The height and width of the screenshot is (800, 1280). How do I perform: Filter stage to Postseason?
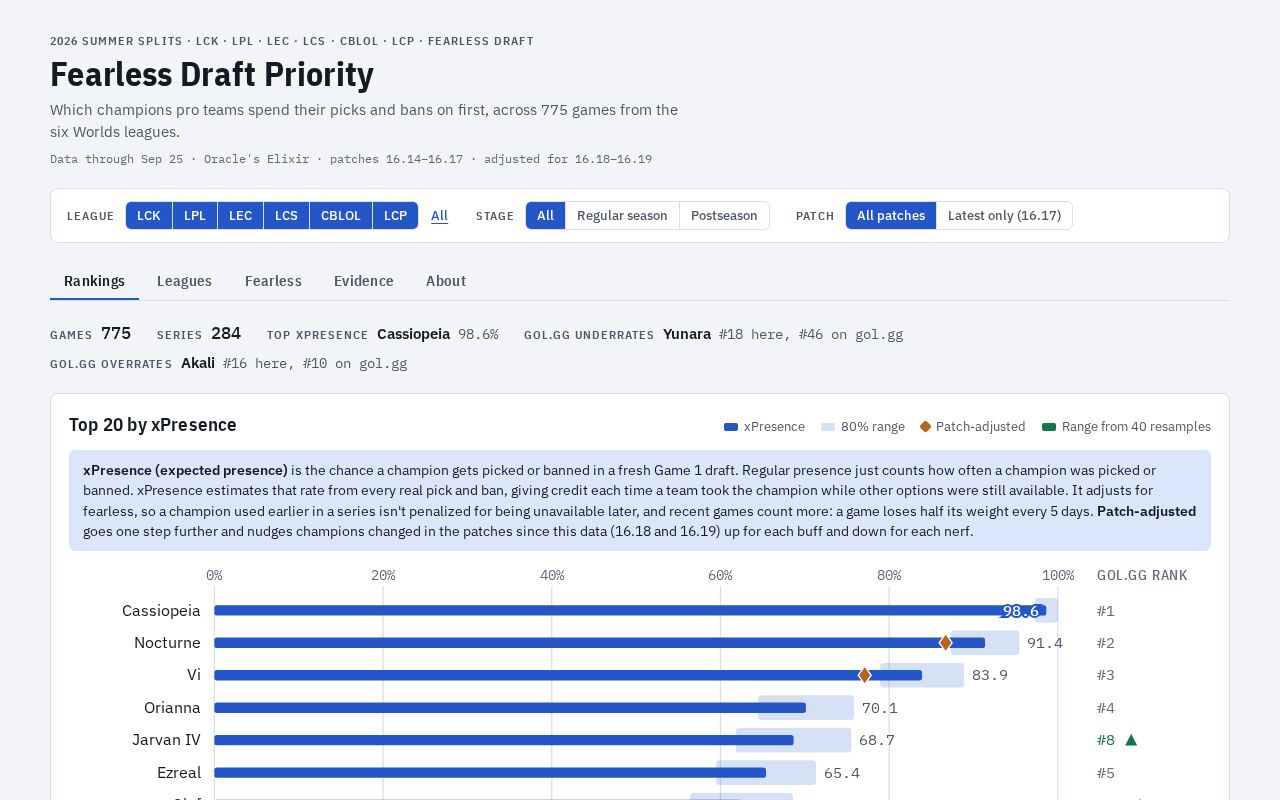pyautogui.click(x=724, y=216)
